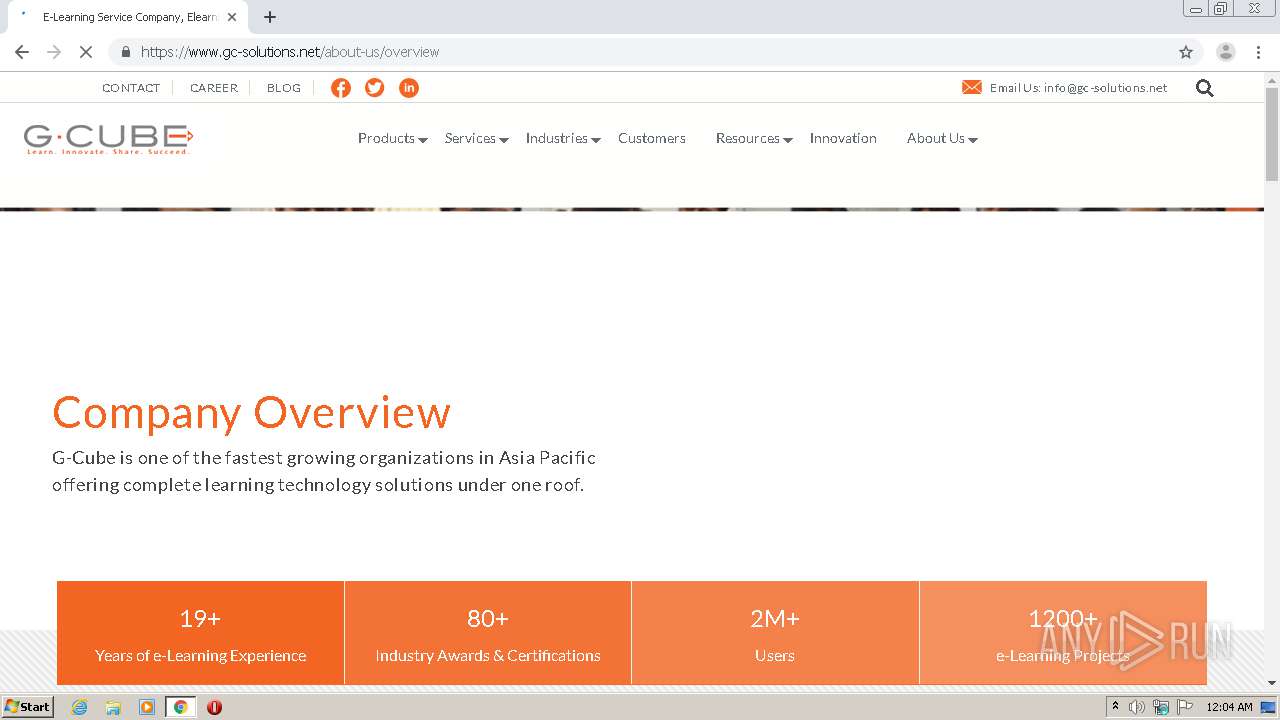This screenshot has width=1280, height=720.
Task: Open G-Cube's Twitter page icon
Action: click(375, 88)
